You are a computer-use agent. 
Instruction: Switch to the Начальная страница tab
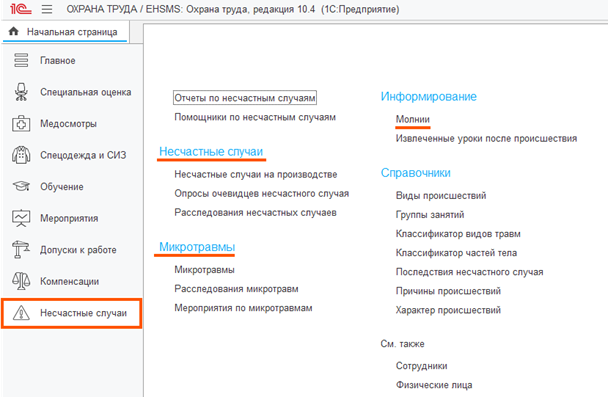click(x=65, y=32)
